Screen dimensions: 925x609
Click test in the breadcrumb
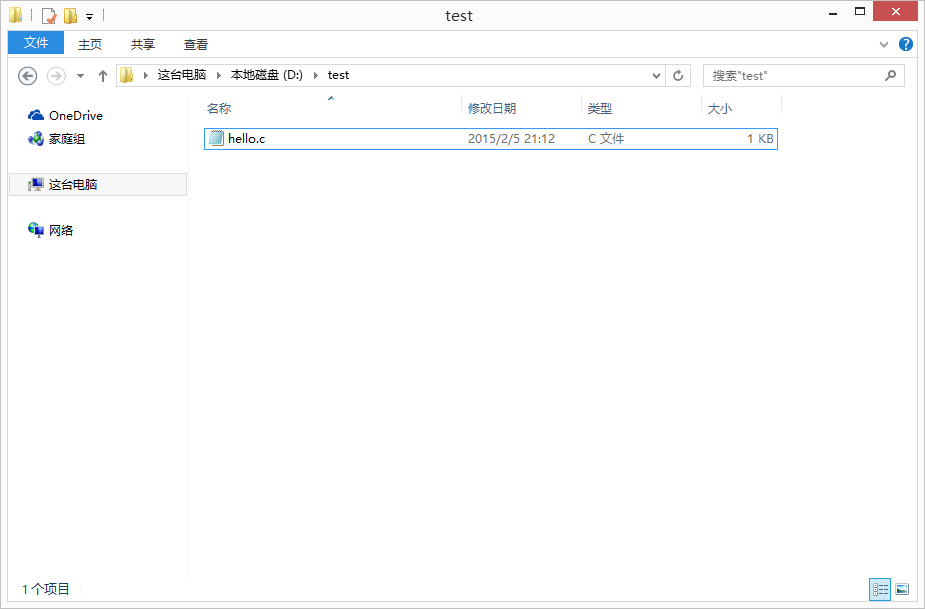coord(338,75)
